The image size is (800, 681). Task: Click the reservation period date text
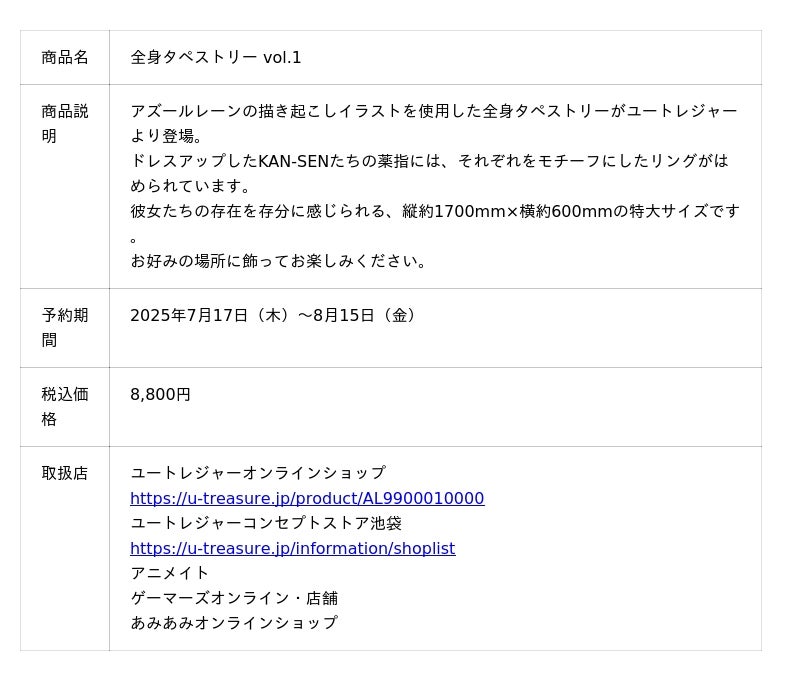point(275,316)
